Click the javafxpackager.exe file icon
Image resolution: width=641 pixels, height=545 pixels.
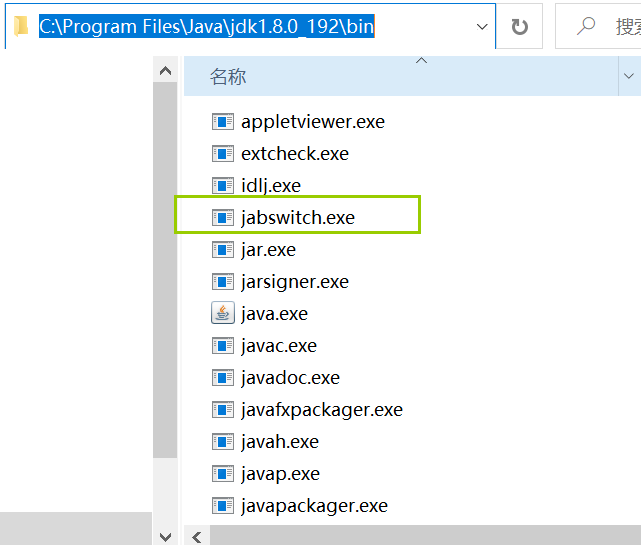[223, 410]
